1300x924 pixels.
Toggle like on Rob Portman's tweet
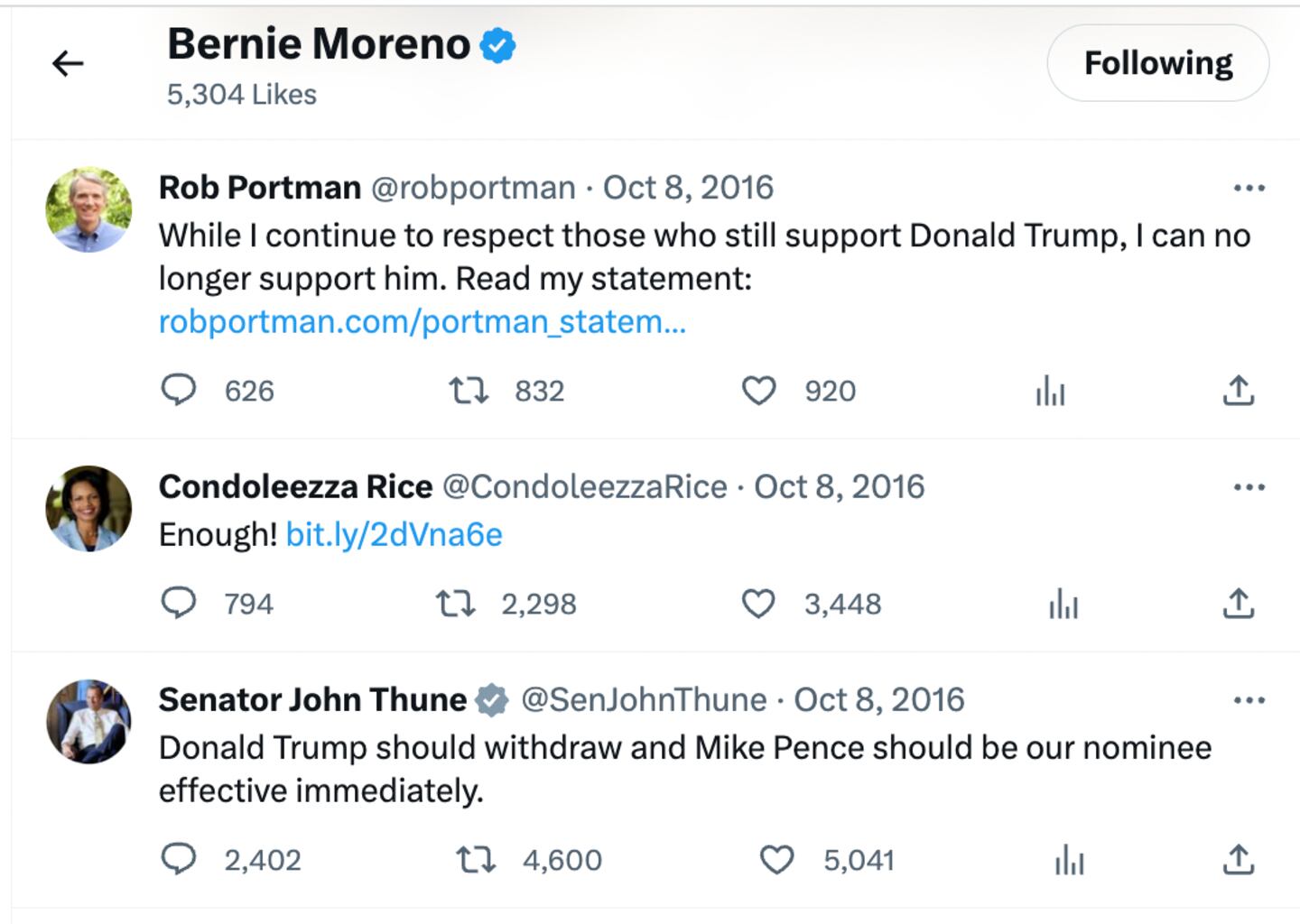point(759,390)
